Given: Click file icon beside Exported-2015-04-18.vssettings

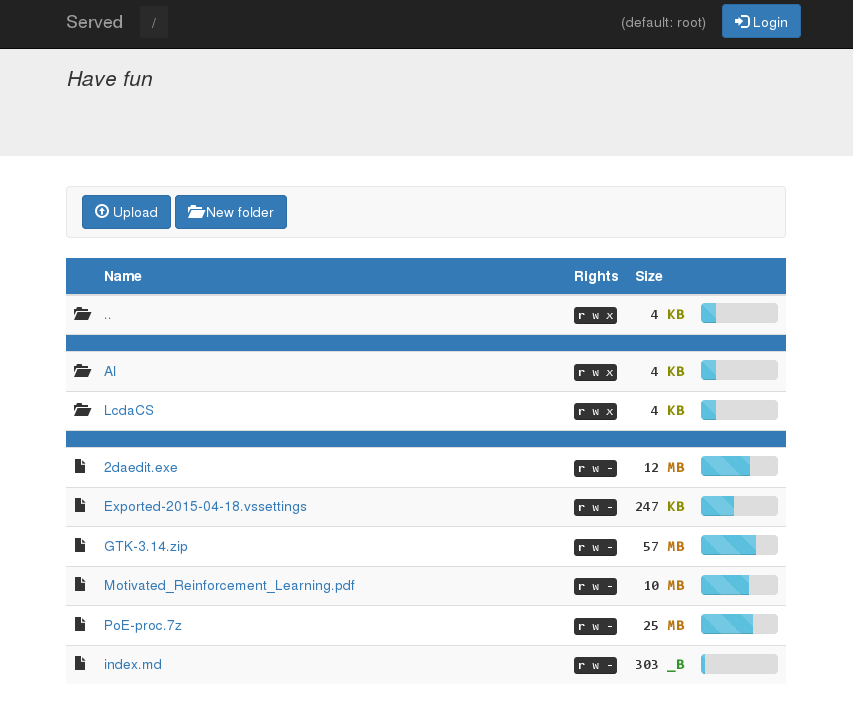Looking at the screenshot, I should tap(81, 505).
